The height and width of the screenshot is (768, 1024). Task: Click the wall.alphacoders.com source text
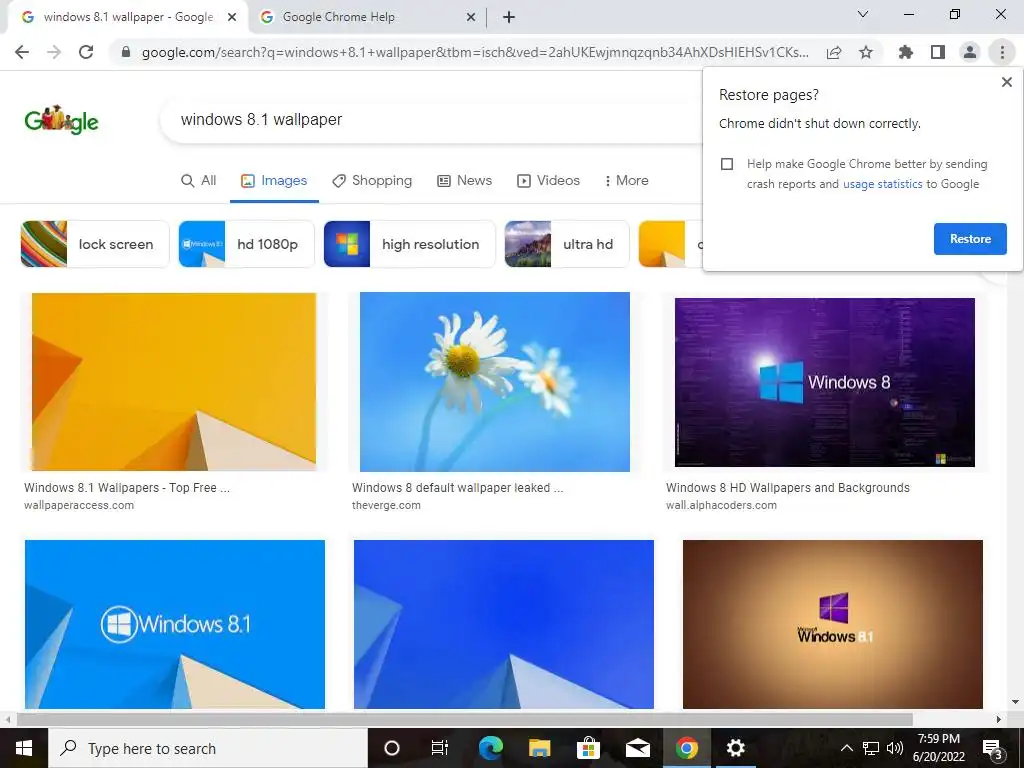(721, 505)
